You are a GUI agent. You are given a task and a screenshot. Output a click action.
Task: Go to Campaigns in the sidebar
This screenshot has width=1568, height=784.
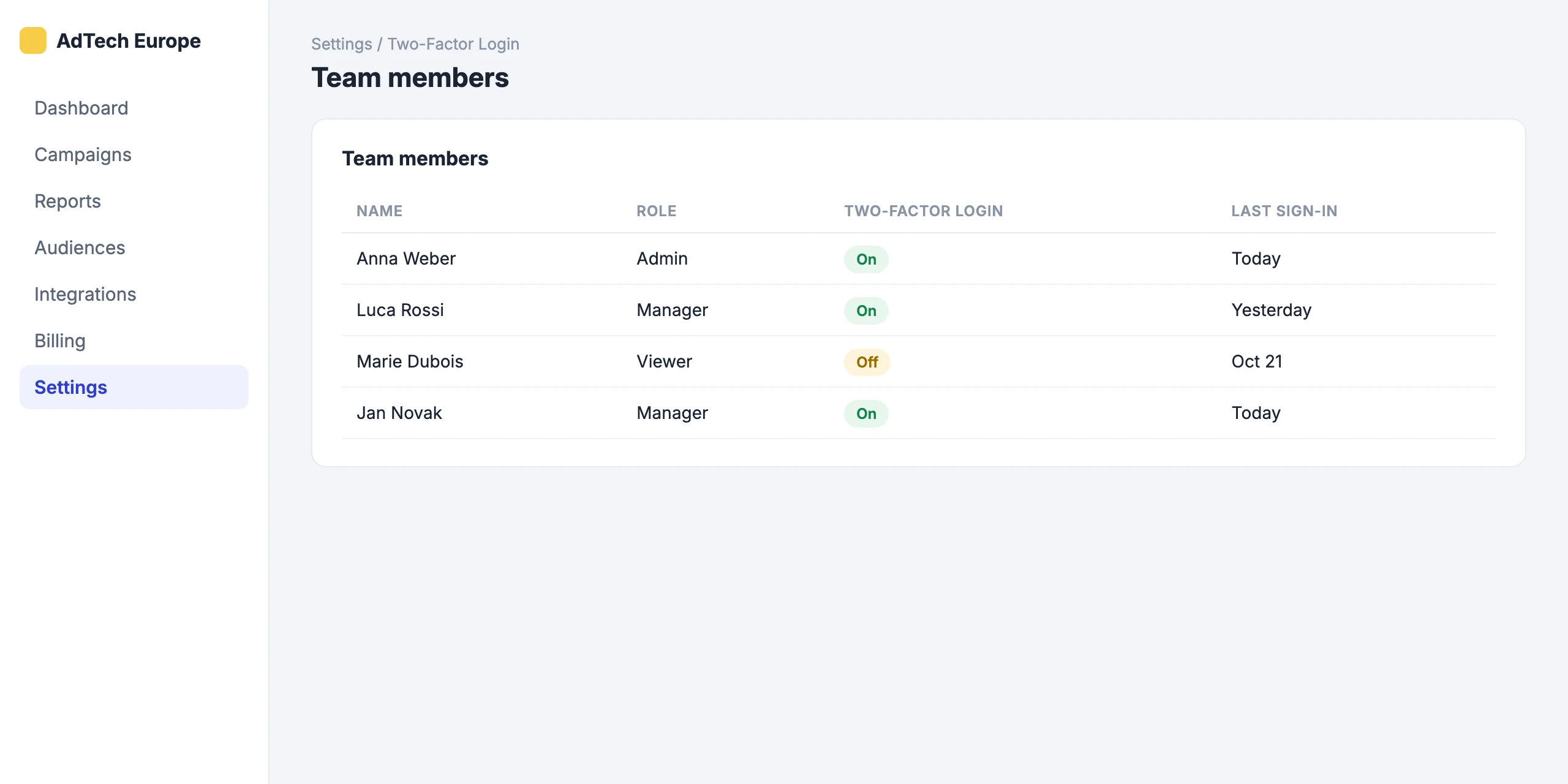pyautogui.click(x=83, y=154)
